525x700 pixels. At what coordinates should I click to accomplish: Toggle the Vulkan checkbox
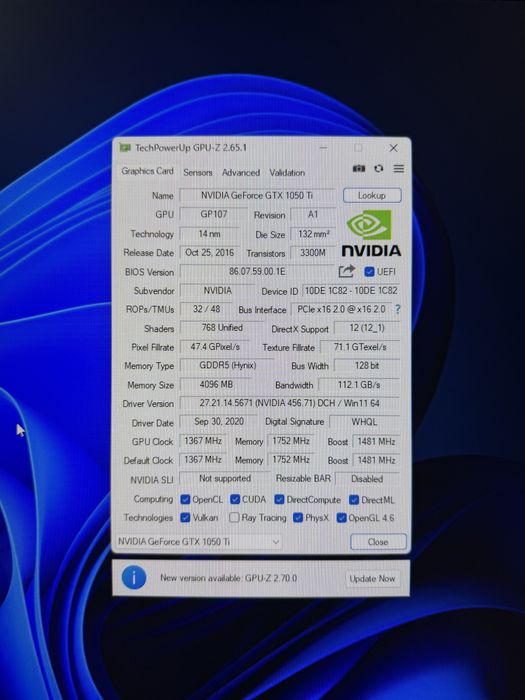tap(185, 517)
